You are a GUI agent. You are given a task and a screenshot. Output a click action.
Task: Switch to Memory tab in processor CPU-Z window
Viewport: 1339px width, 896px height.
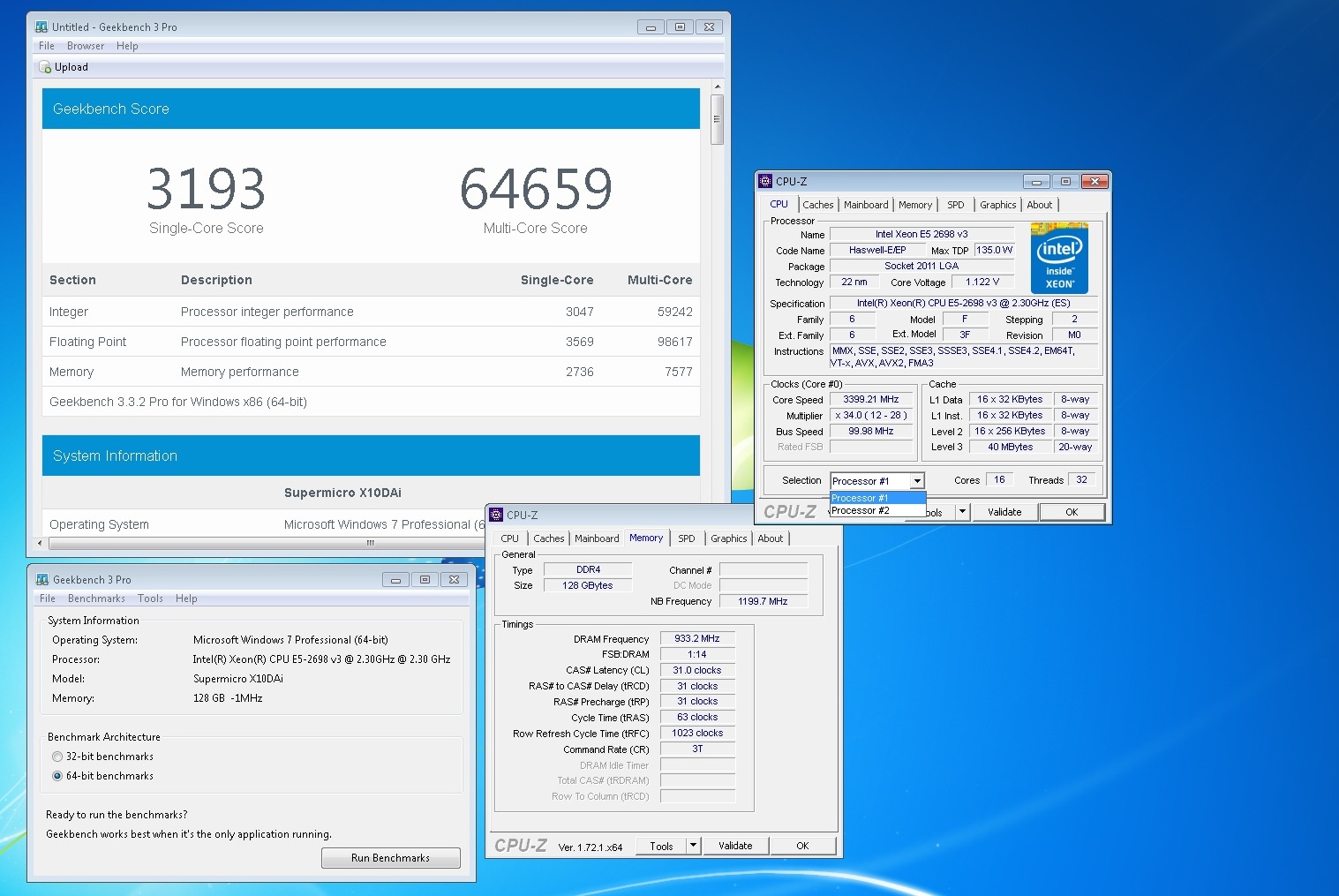pyautogui.click(x=915, y=205)
